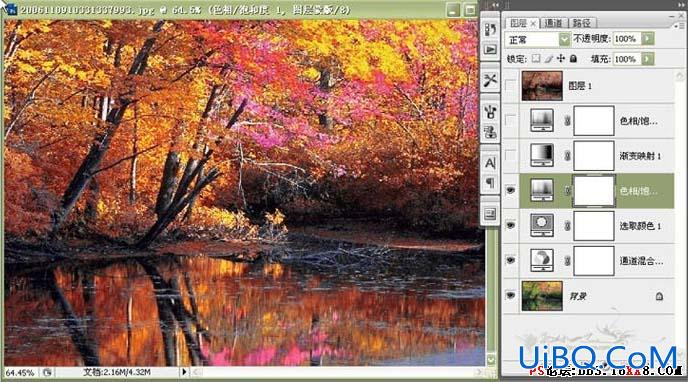Click the 渐变映射 1 layer name

tap(640, 156)
